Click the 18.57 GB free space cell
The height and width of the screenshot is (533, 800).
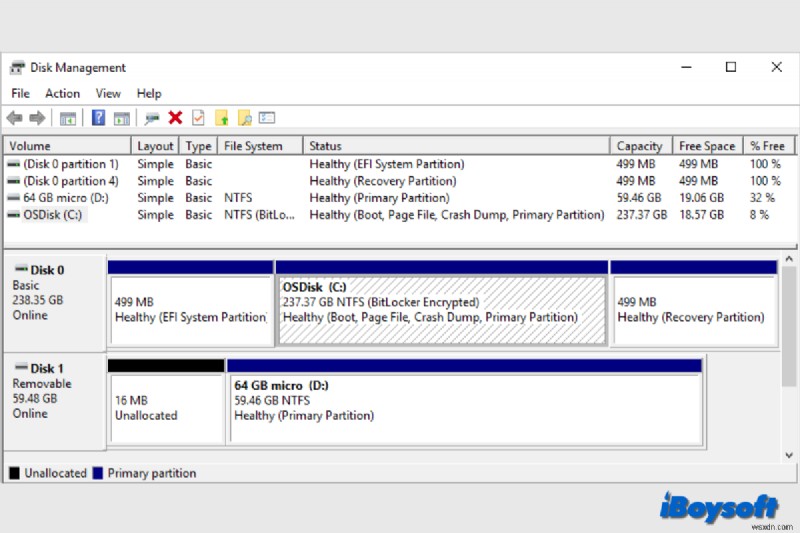click(702, 215)
